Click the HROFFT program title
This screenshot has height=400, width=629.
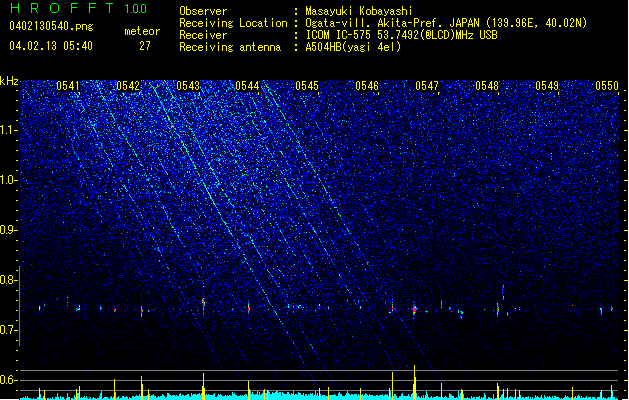[62, 8]
